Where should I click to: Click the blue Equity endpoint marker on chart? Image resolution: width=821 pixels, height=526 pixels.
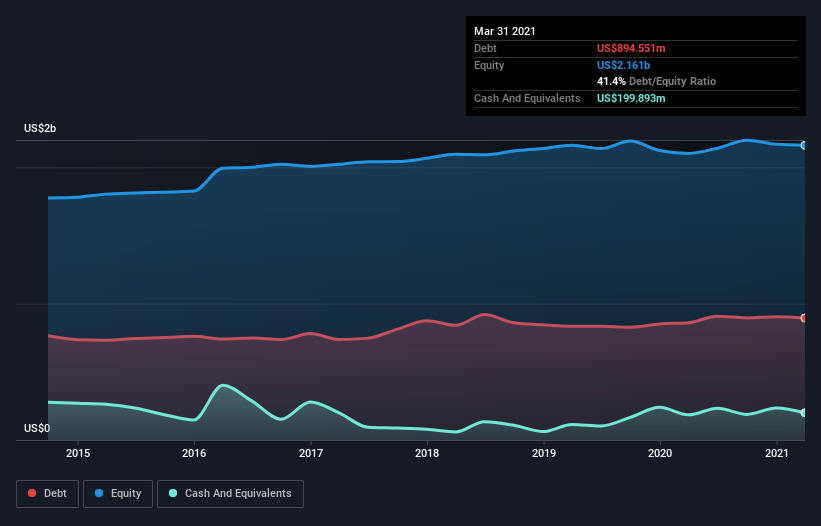tap(803, 145)
